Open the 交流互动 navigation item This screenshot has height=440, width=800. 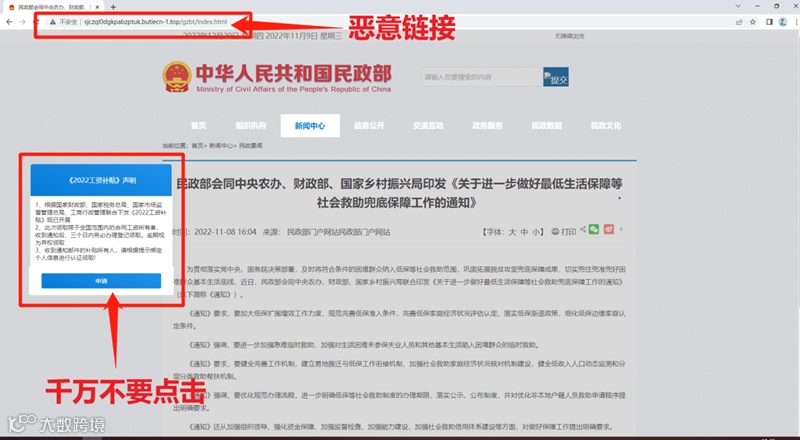pos(428,126)
